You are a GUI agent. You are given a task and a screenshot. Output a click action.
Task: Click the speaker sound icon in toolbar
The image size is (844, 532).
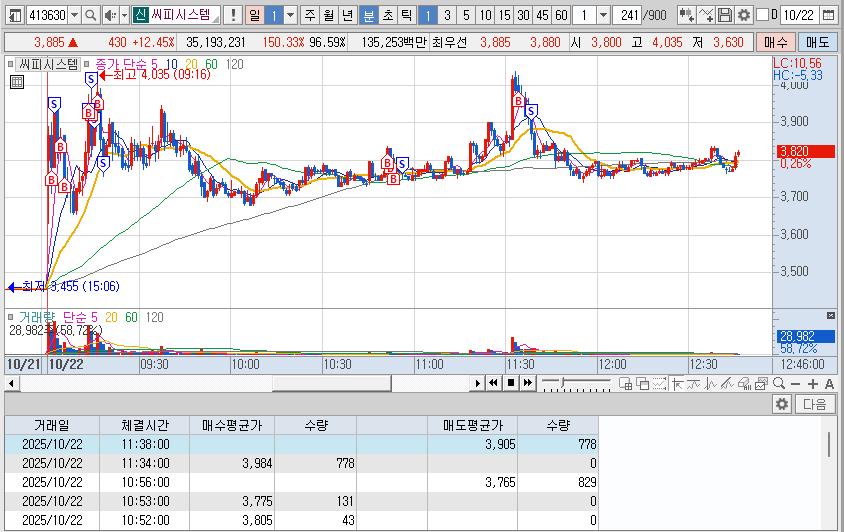click(109, 15)
